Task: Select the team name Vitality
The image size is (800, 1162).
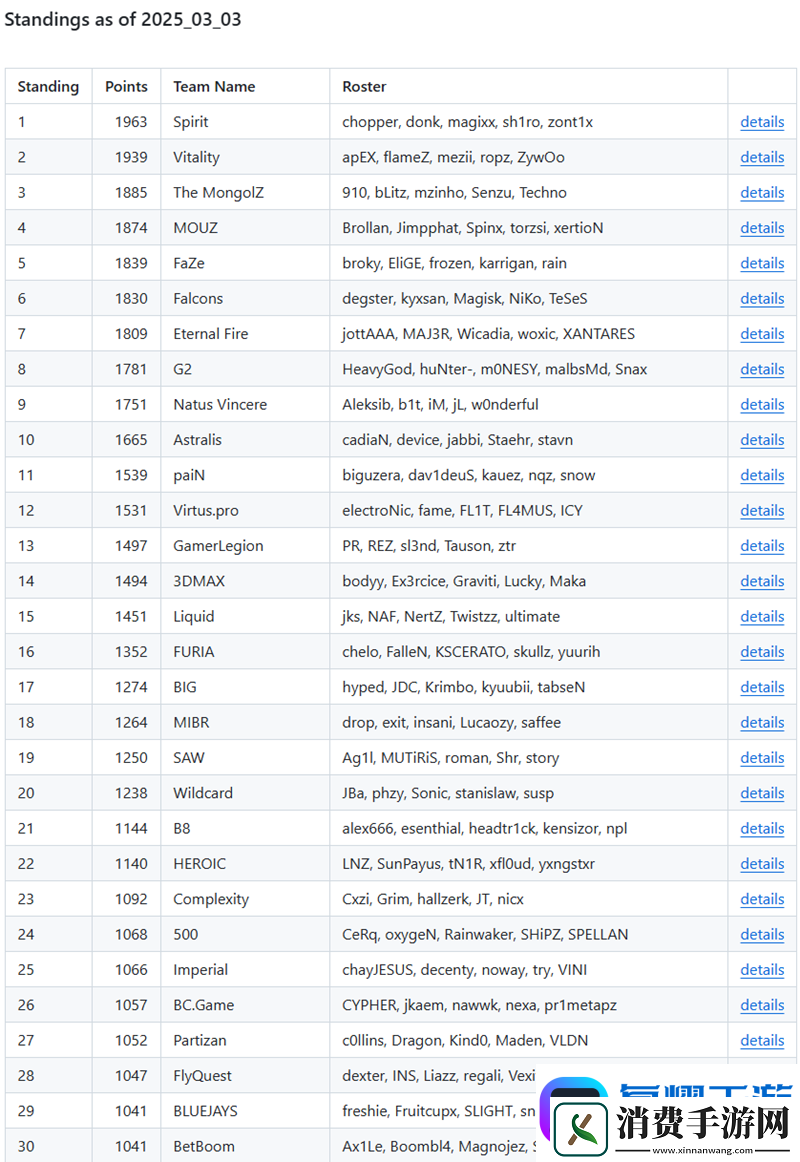Action: [196, 157]
